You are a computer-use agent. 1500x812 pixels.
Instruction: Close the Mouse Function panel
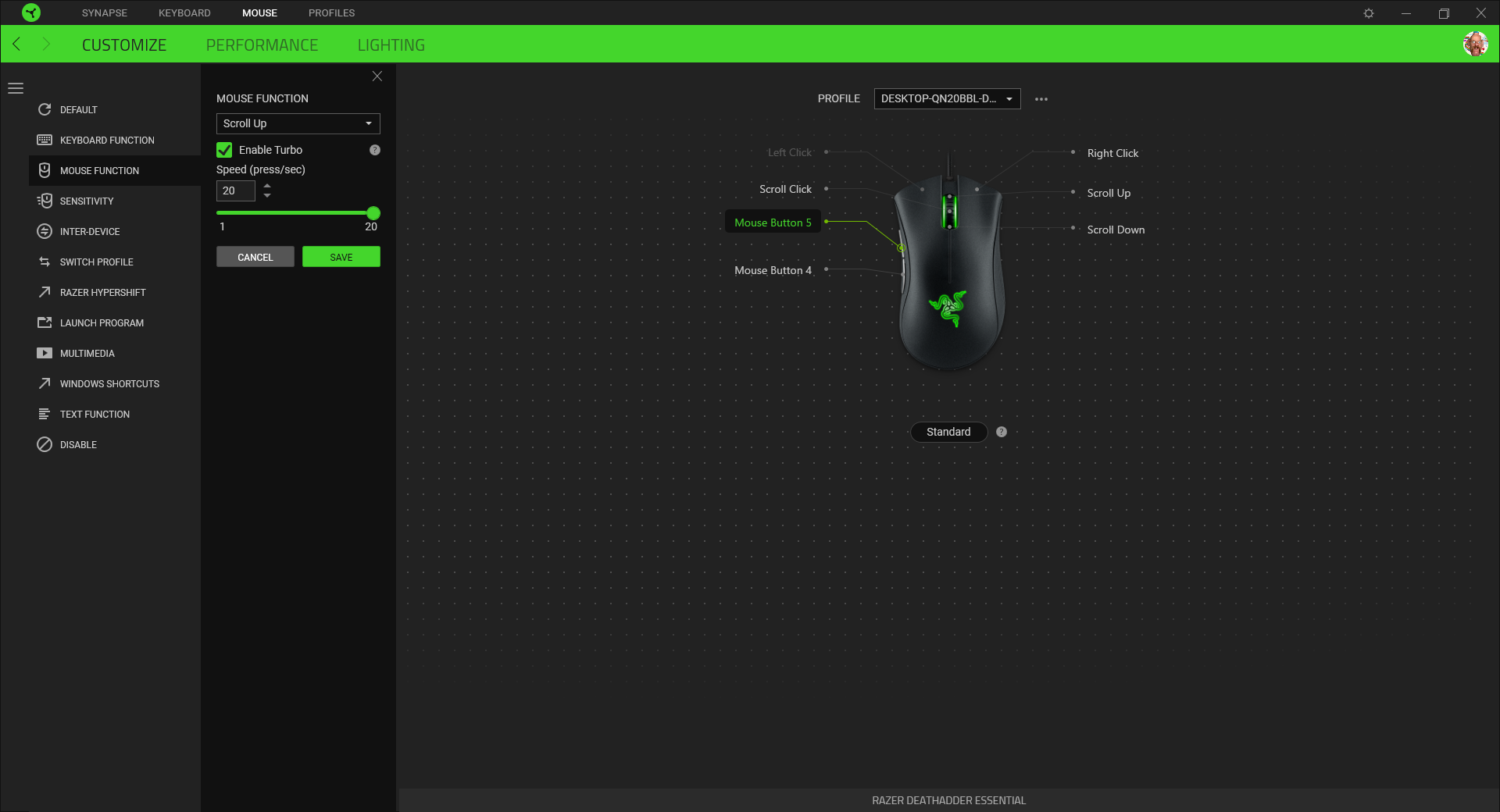(377, 76)
